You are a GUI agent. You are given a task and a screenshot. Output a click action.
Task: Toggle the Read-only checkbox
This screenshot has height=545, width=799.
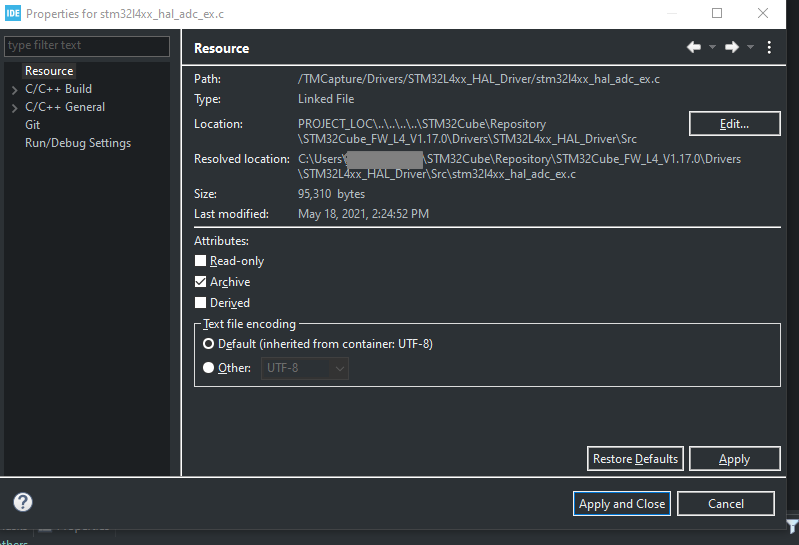[200, 261]
